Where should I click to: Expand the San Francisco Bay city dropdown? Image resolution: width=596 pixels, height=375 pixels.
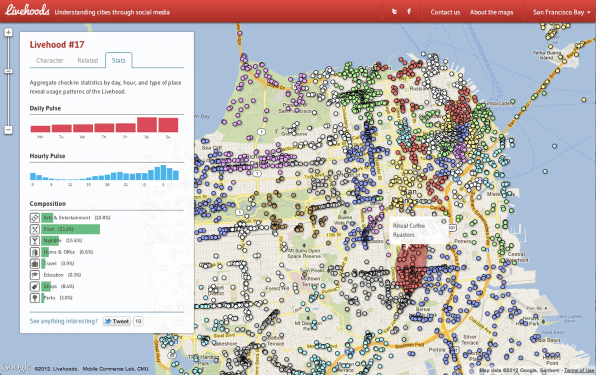(561, 12)
